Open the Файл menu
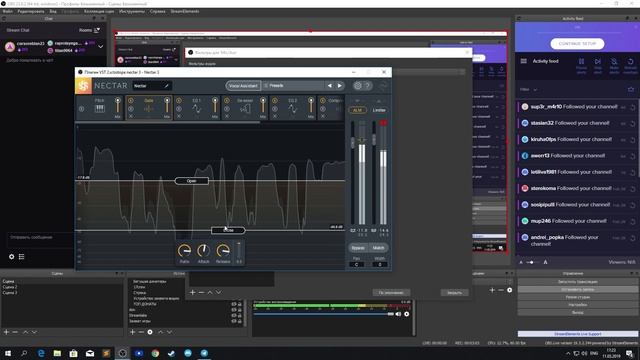The image size is (640, 360). 7,11
